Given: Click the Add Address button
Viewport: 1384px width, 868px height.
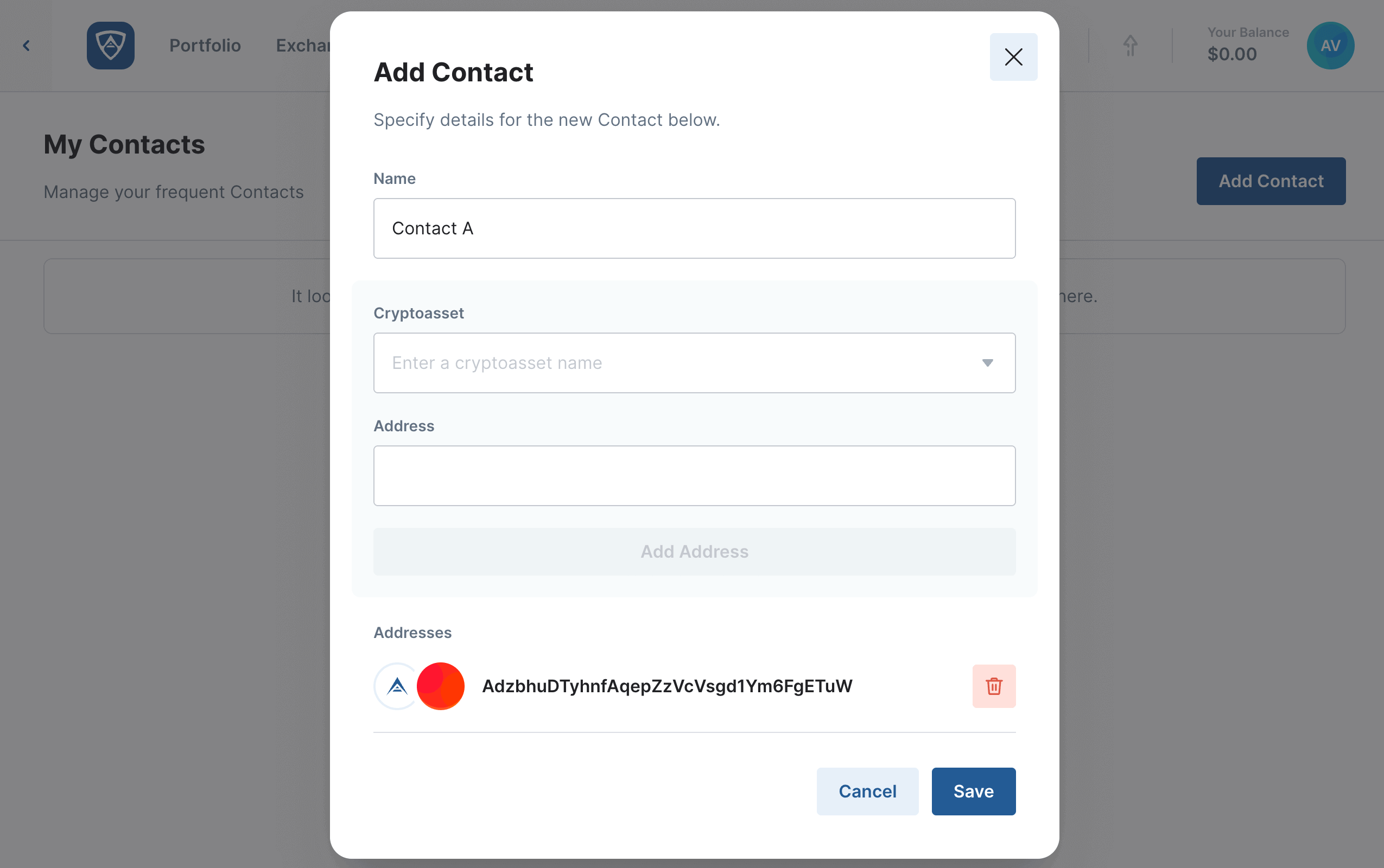Looking at the screenshot, I should tap(694, 552).
